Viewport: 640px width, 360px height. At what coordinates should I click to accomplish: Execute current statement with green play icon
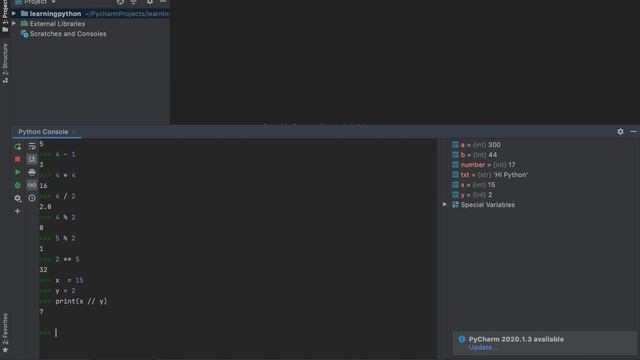click(18, 172)
